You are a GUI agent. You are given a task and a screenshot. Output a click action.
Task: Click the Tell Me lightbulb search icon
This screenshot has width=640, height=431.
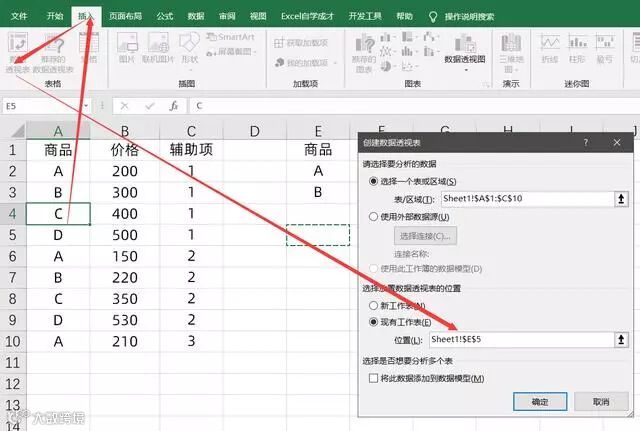pos(433,17)
